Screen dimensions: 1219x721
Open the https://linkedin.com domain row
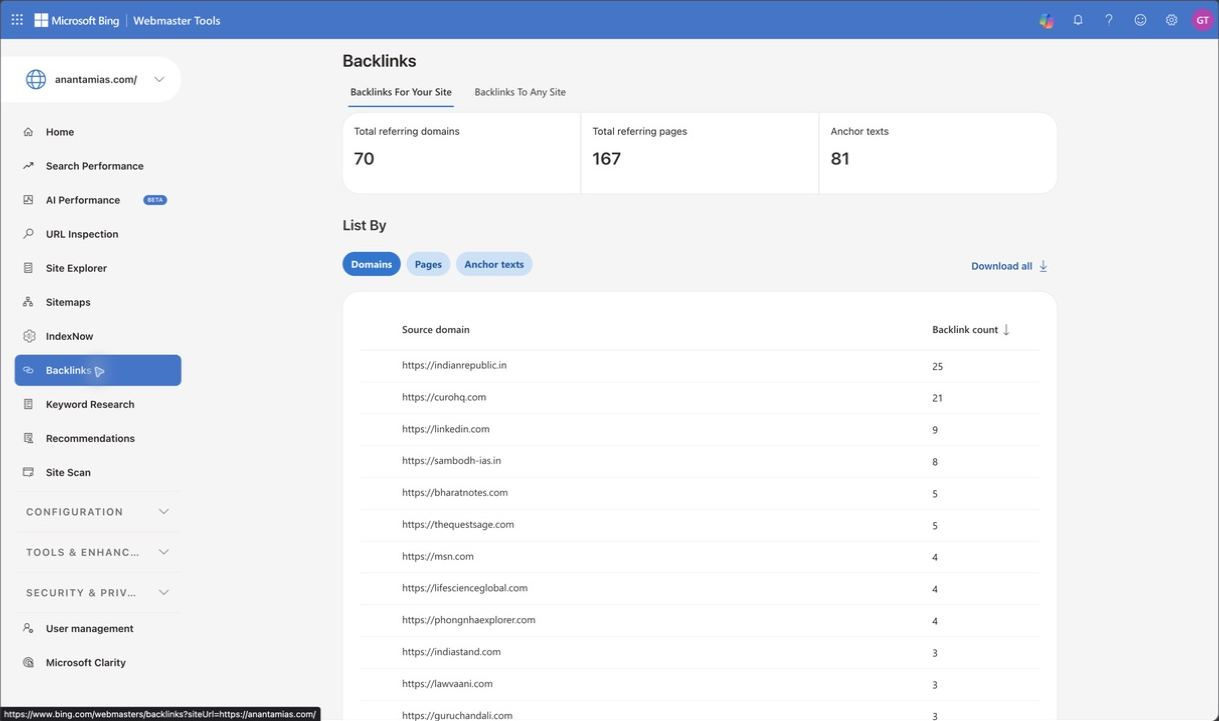point(700,430)
